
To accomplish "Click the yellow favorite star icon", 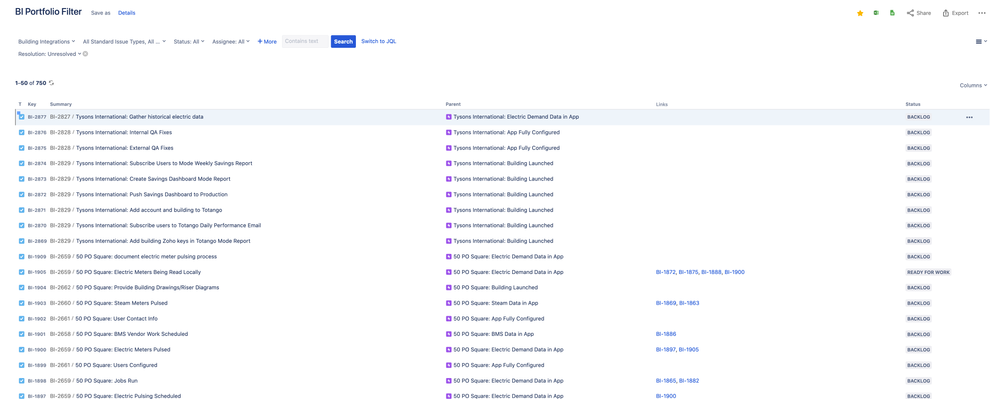I will click(x=860, y=13).
